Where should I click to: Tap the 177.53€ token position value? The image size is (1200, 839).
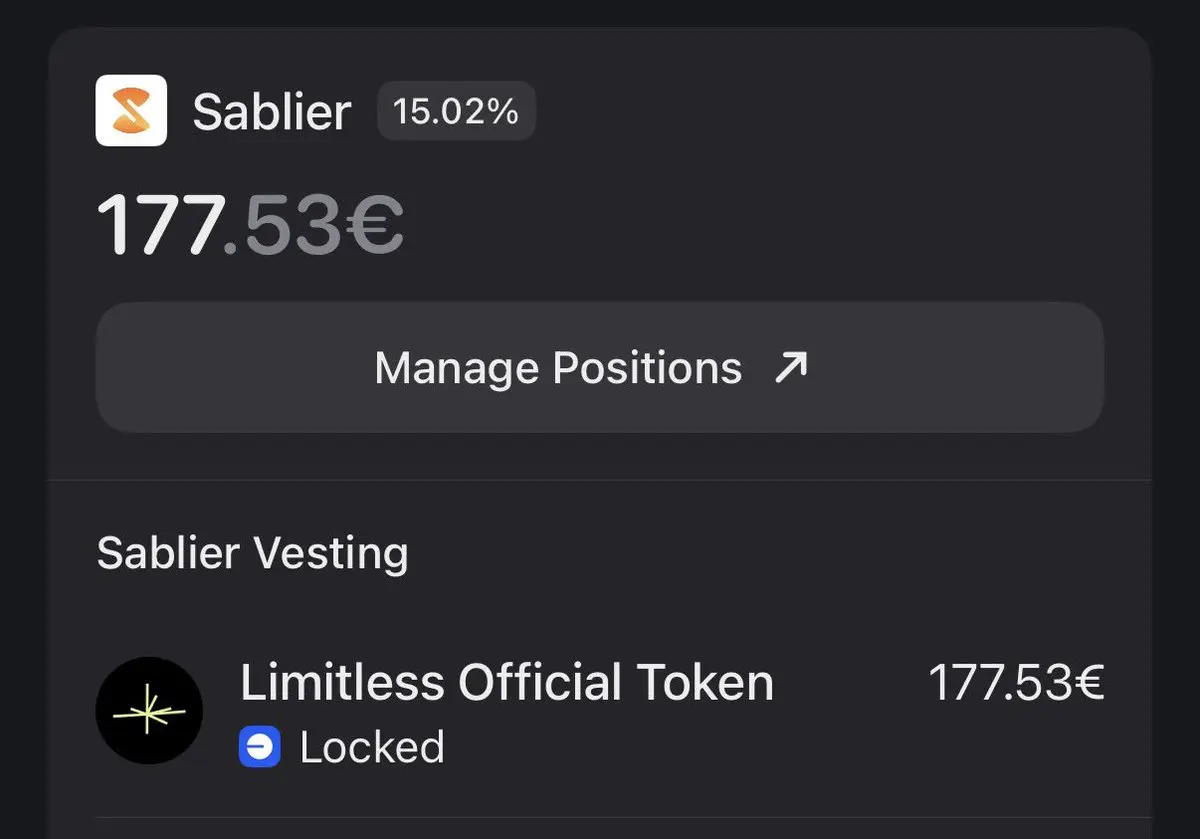pos(1016,683)
